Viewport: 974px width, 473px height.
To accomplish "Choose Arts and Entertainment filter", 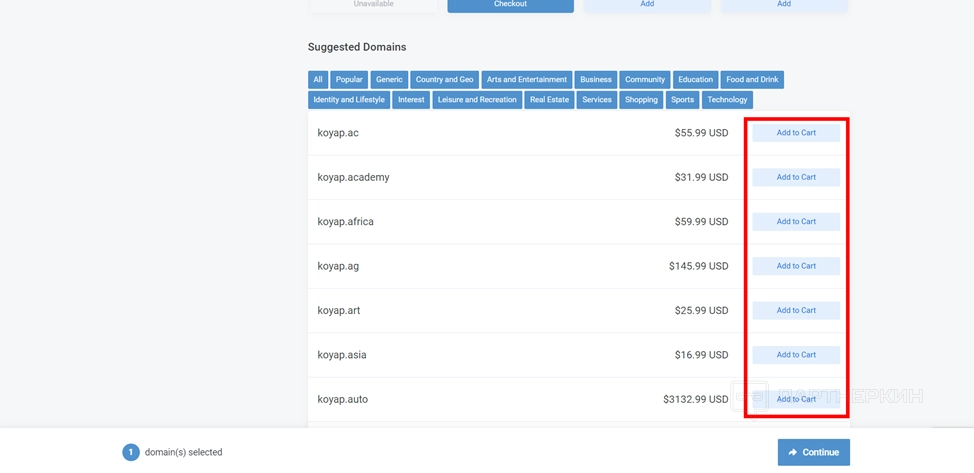I will (x=527, y=80).
